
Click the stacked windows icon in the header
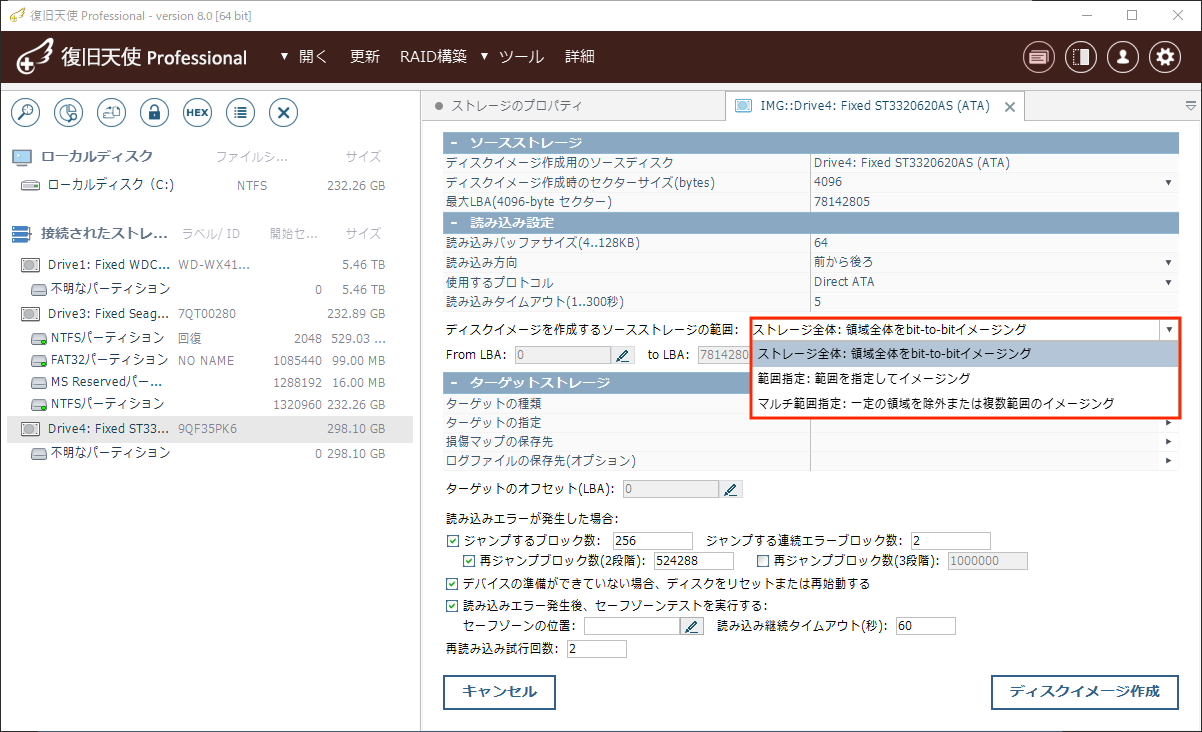(1039, 57)
